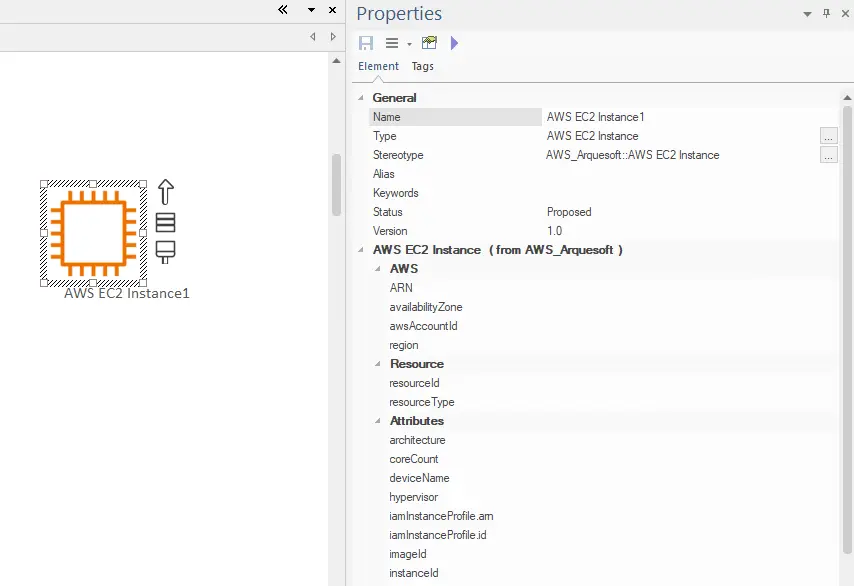This screenshot has height=586, width=854.
Task: Select the region property
Action: coord(404,345)
